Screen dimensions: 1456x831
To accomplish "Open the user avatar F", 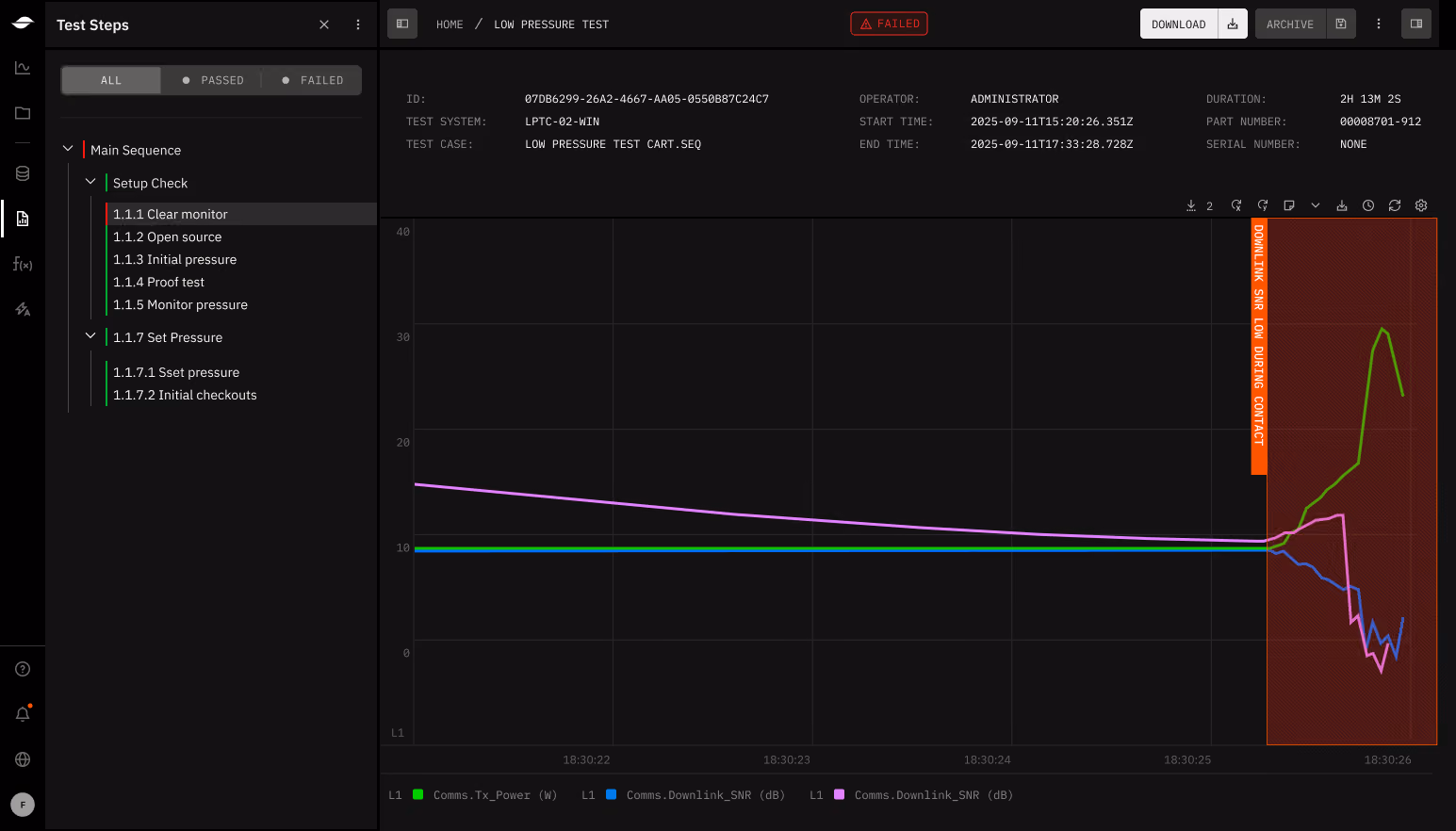I will (23, 805).
